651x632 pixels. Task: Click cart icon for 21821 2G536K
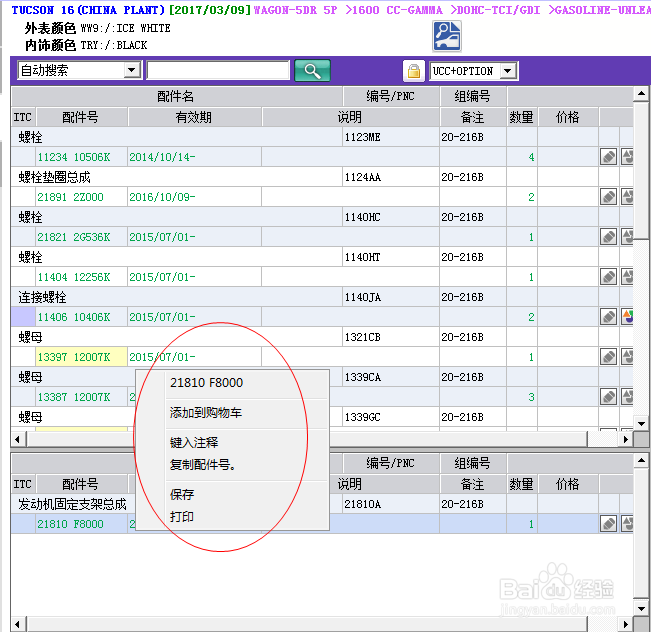[627, 237]
